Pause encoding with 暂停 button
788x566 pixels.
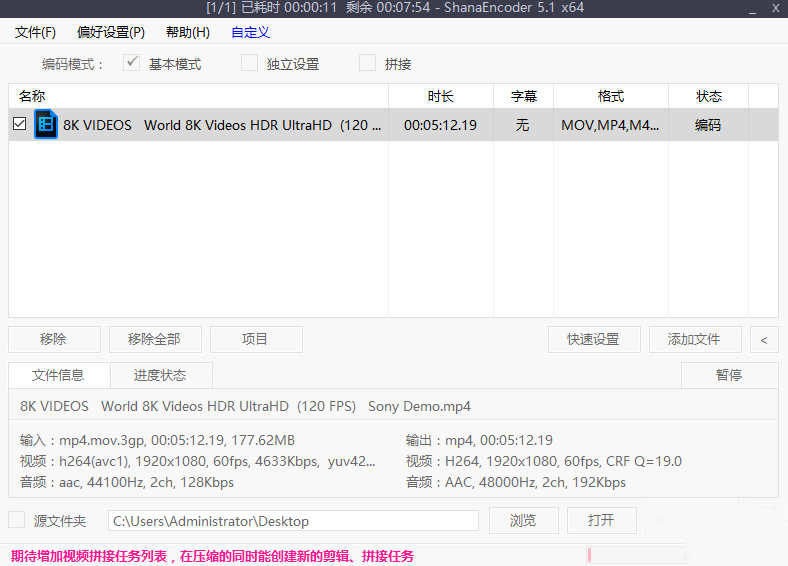[x=730, y=375]
